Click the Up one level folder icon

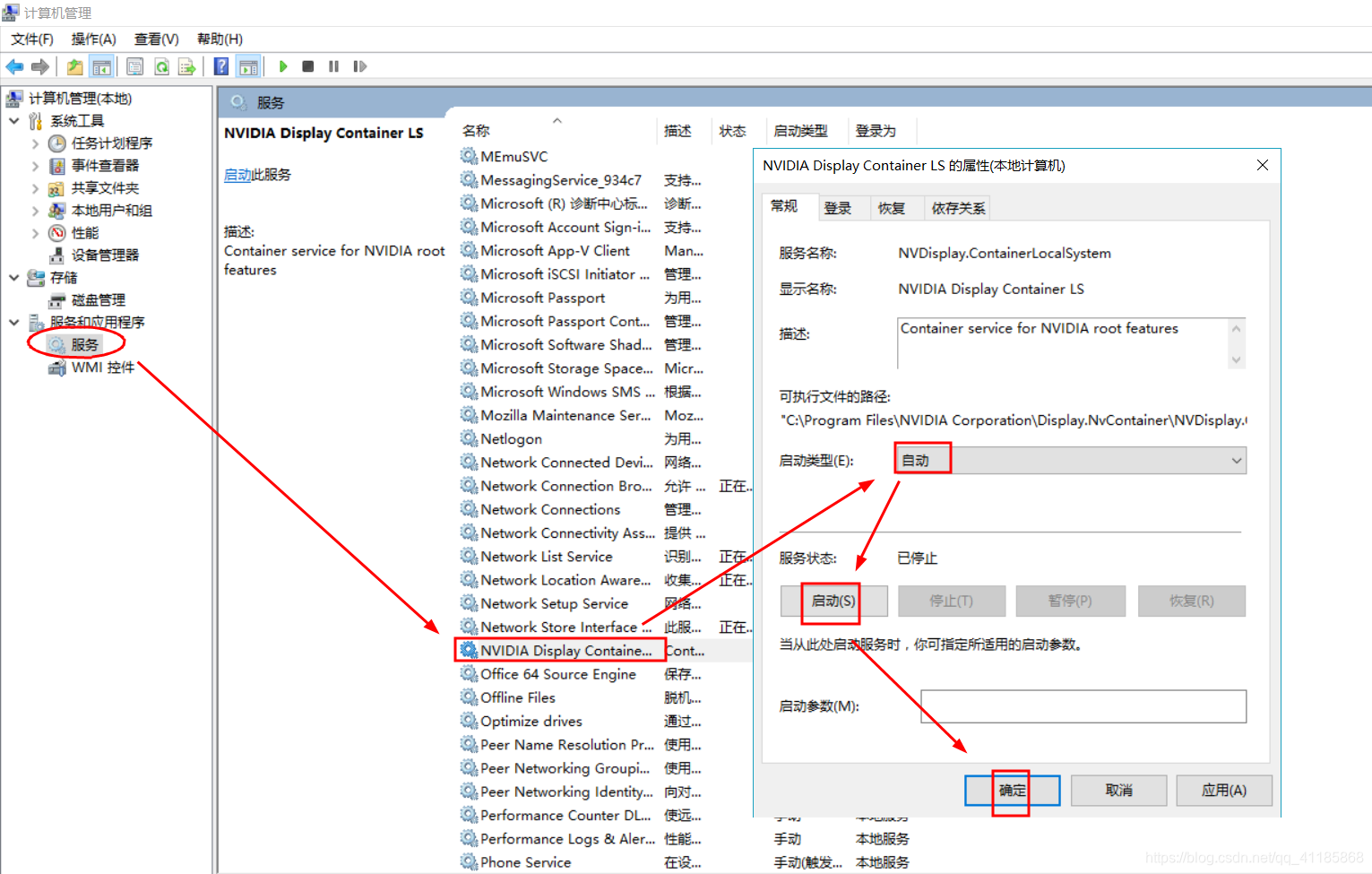point(75,66)
